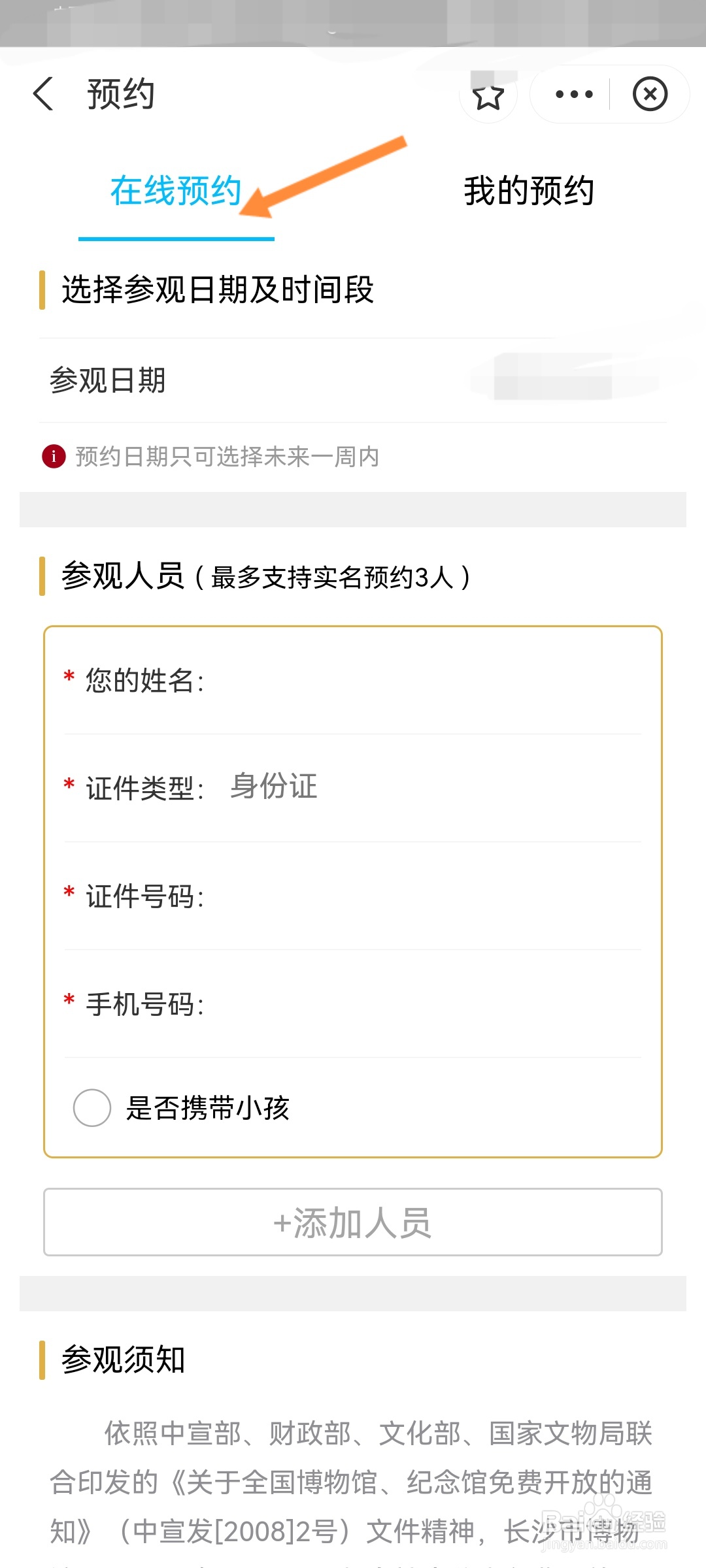The image size is (706, 1568).
Task: Tap the 选择参观日期及时间段 heading
Action: [218, 289]
